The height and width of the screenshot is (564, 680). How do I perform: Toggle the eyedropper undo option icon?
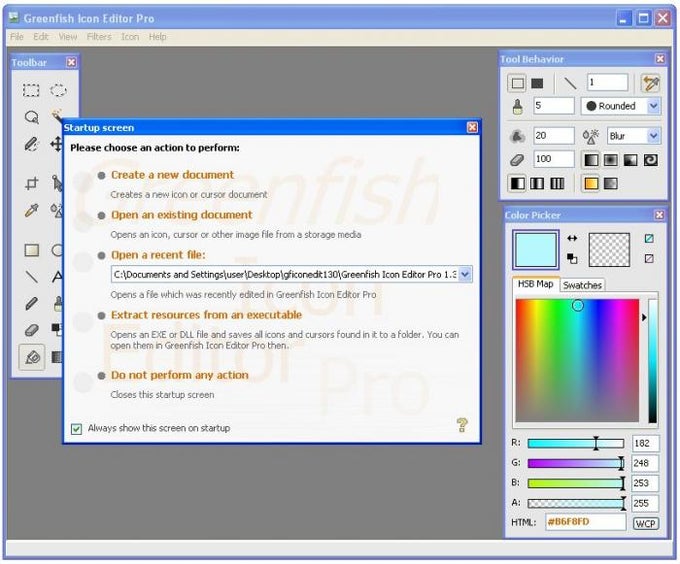click(x=651, y=83)
